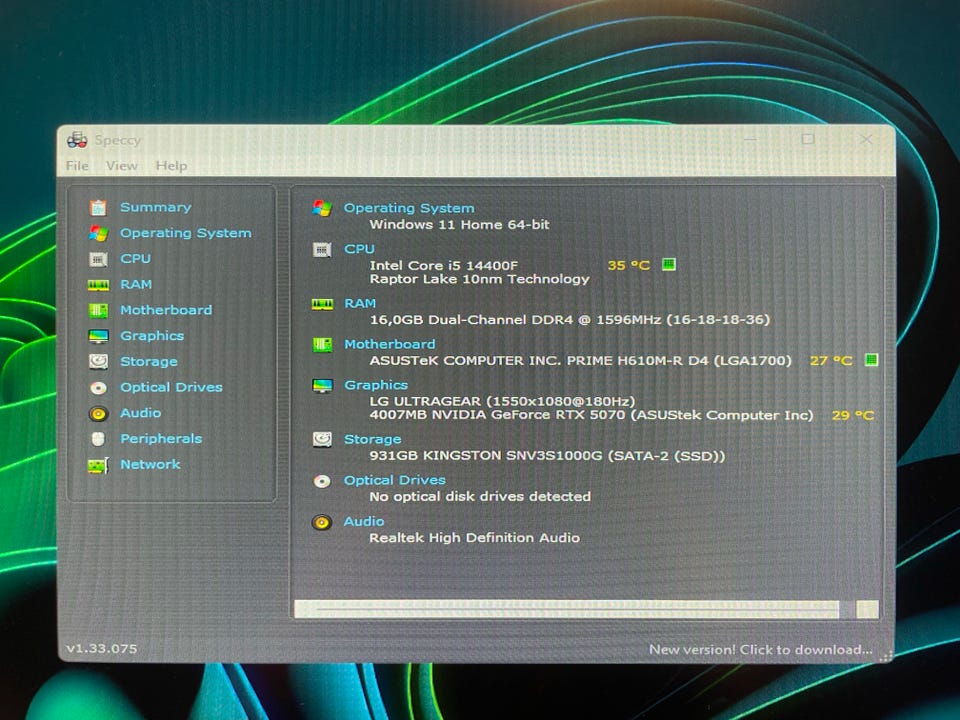Click the Motherboard heading link in summary
This screenshot has height=720, width=960.
[389, 344]
